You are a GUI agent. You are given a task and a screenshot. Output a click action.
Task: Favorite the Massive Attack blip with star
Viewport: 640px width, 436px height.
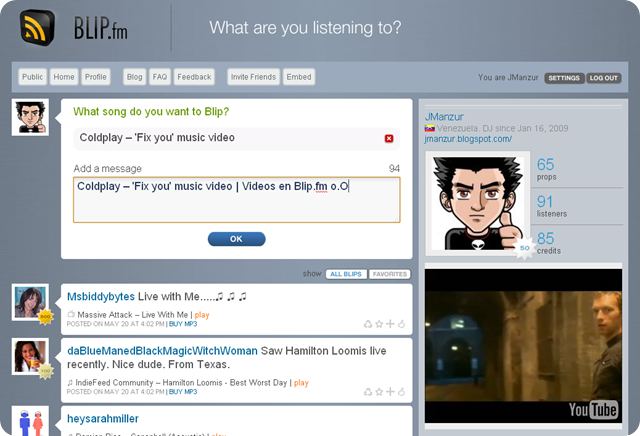pos(379,324)
